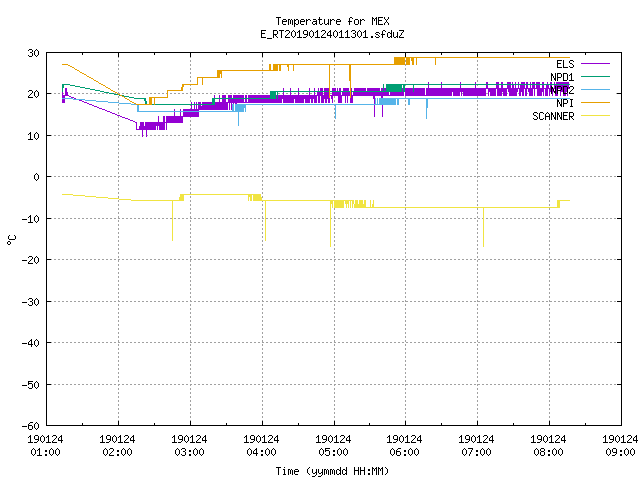Click the y-axis tick label 30
The height and width of the screenshot is (480, 640).
33,53
